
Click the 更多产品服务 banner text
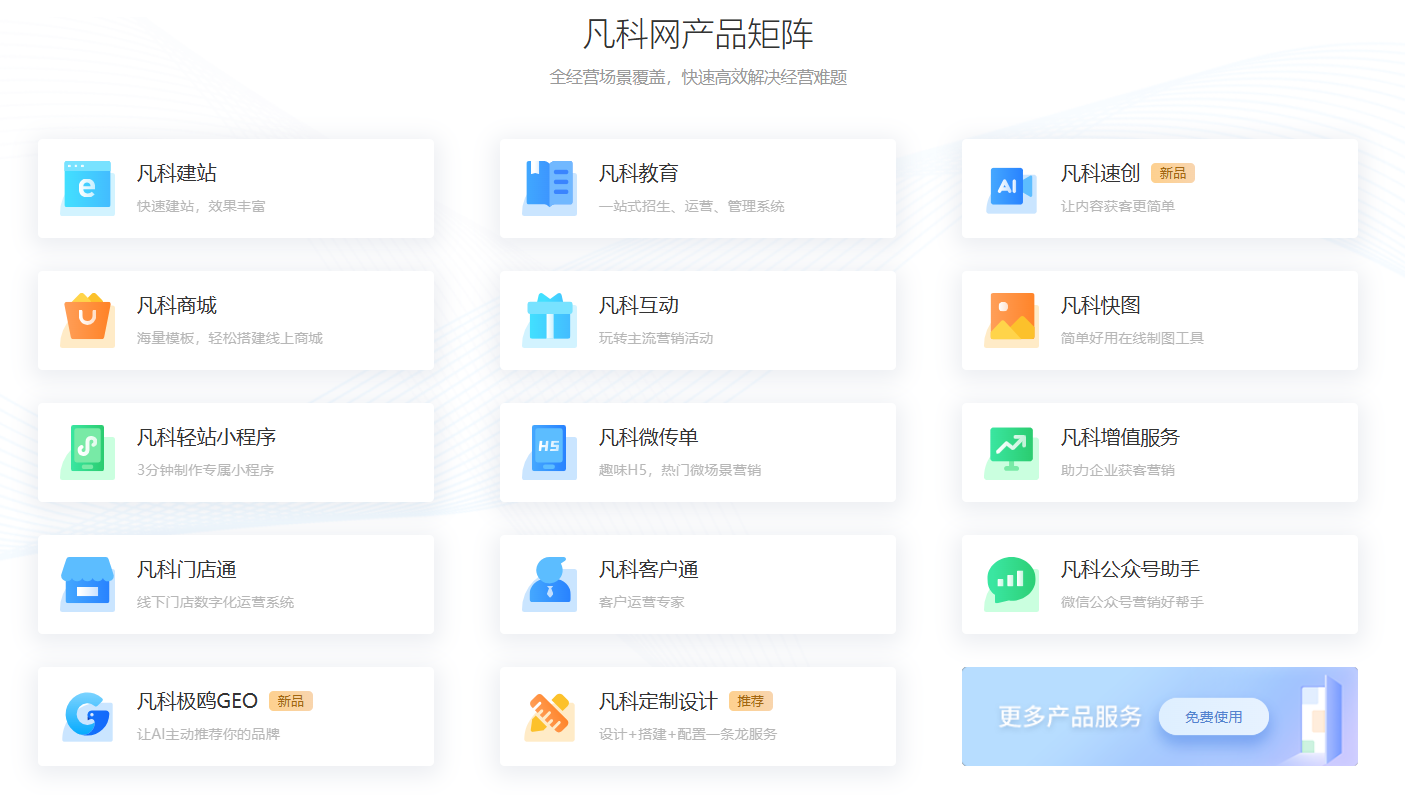point(1070,716)
